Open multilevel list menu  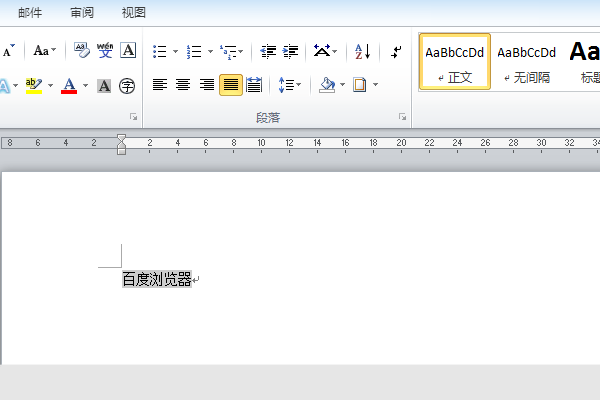click(232, 52)
